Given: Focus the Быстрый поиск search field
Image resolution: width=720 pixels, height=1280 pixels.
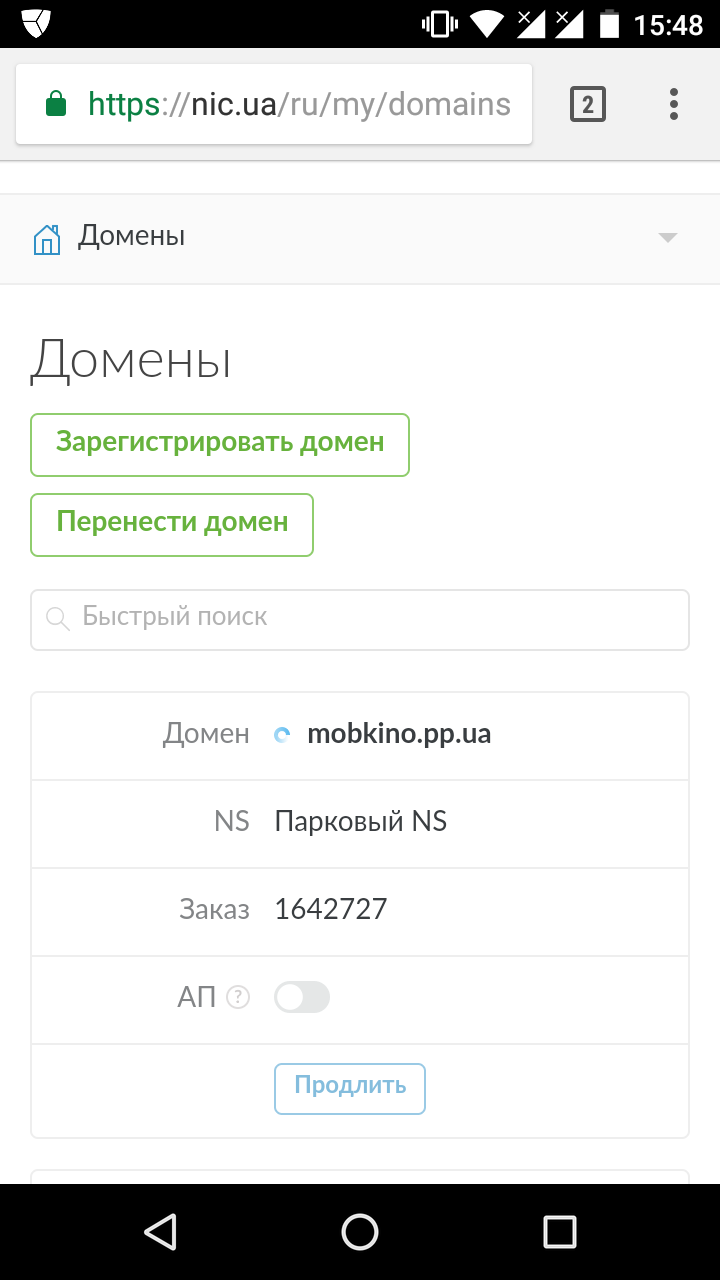Looking at the screenshot, I should [380, 618].
